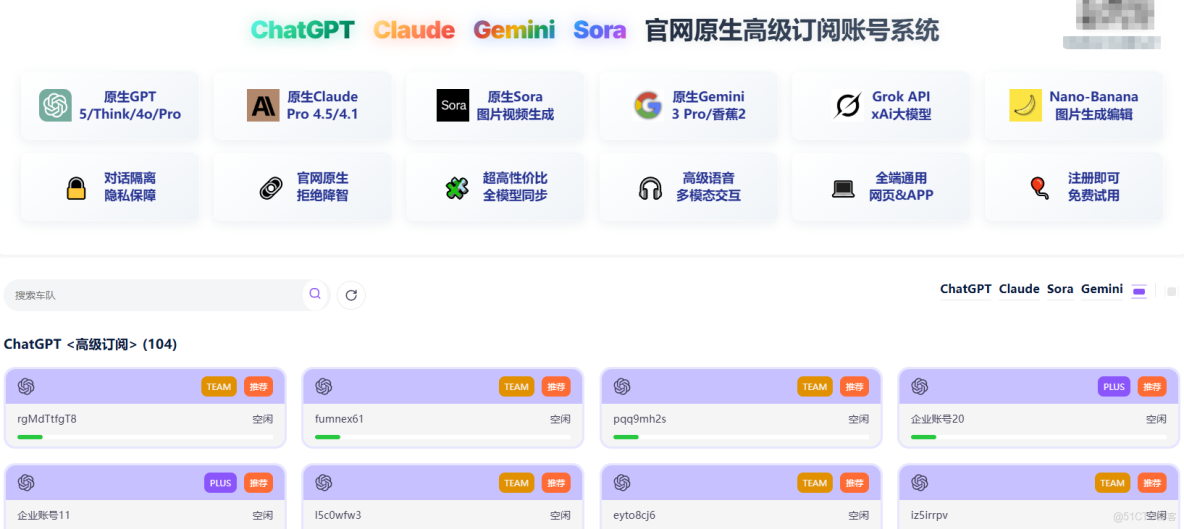Click the ChatGPT logo on iz5irrpv card
This screenshot has height=529, width=1184.
(920, 483)
